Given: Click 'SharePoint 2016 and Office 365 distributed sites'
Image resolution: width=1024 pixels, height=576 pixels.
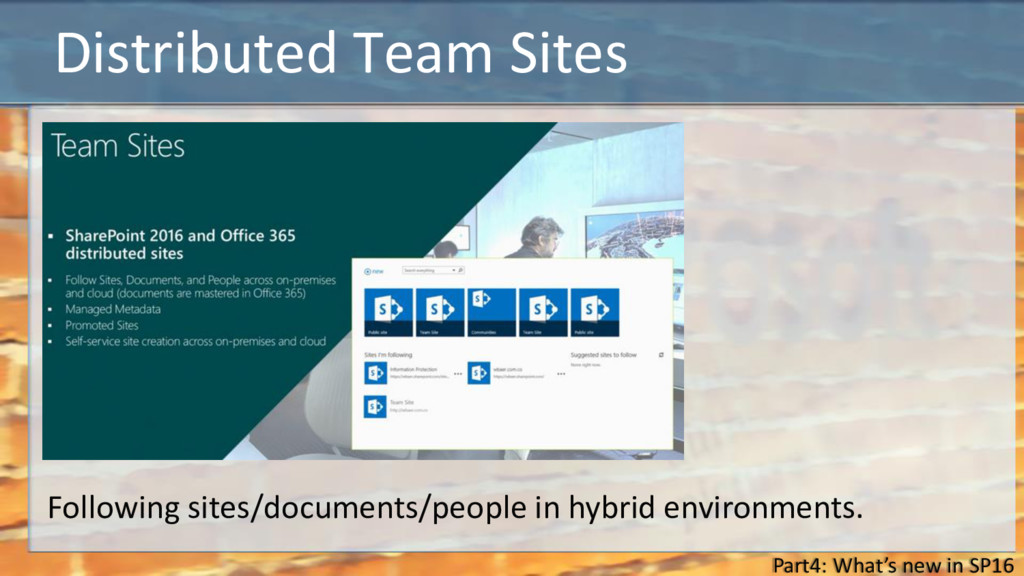Looking at the screenshot, I should click(180, 244).
